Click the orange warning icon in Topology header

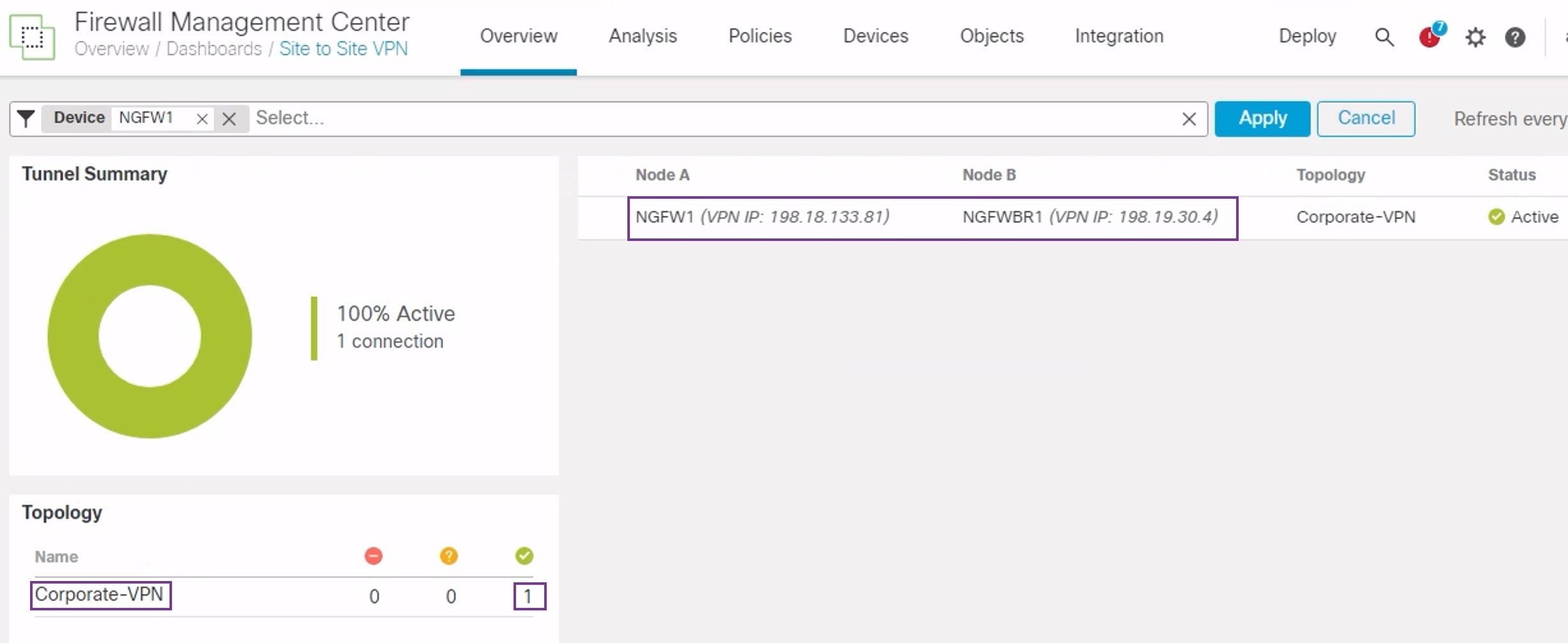pos(450,555)
